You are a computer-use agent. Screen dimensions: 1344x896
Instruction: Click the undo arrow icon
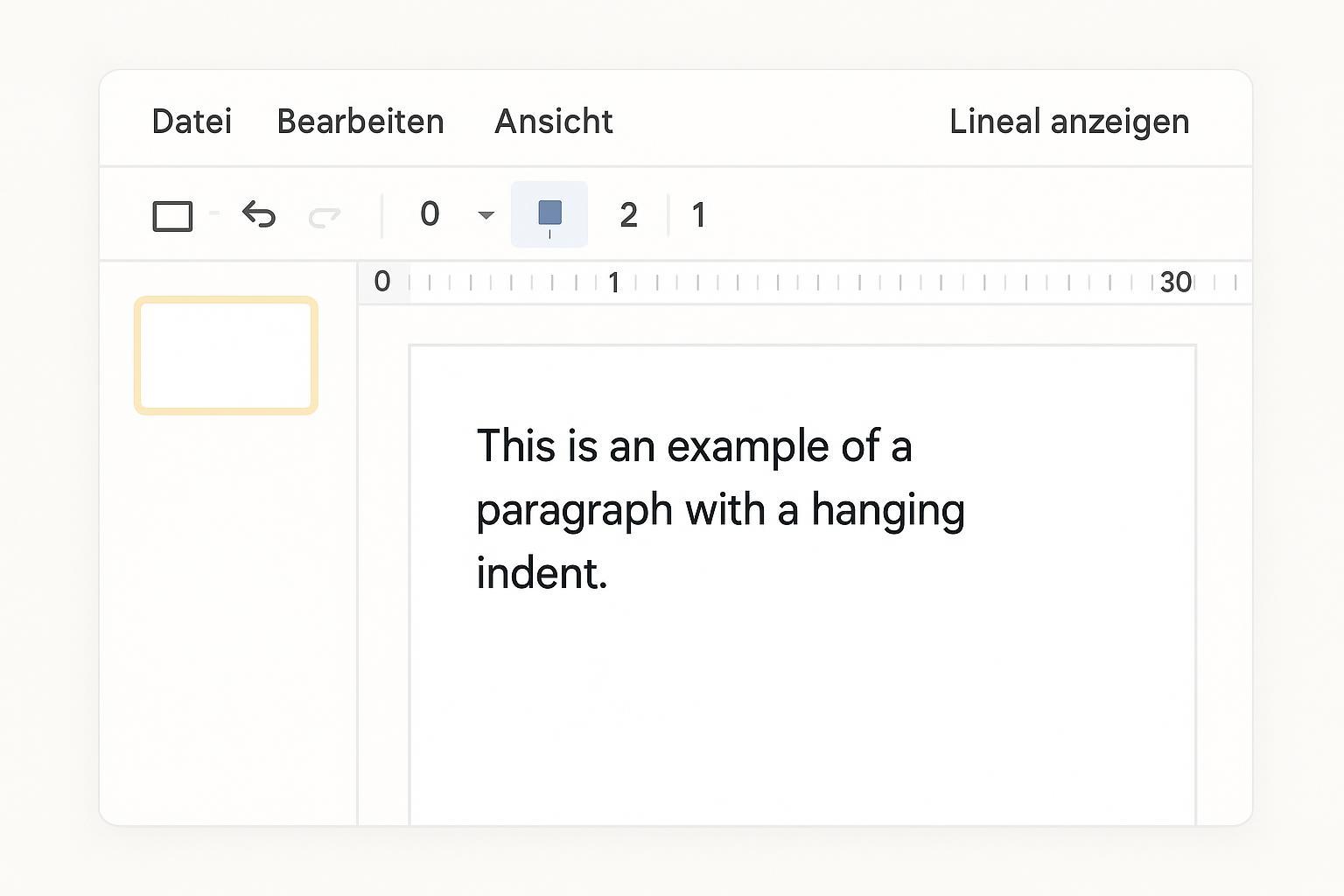[259, 214]
